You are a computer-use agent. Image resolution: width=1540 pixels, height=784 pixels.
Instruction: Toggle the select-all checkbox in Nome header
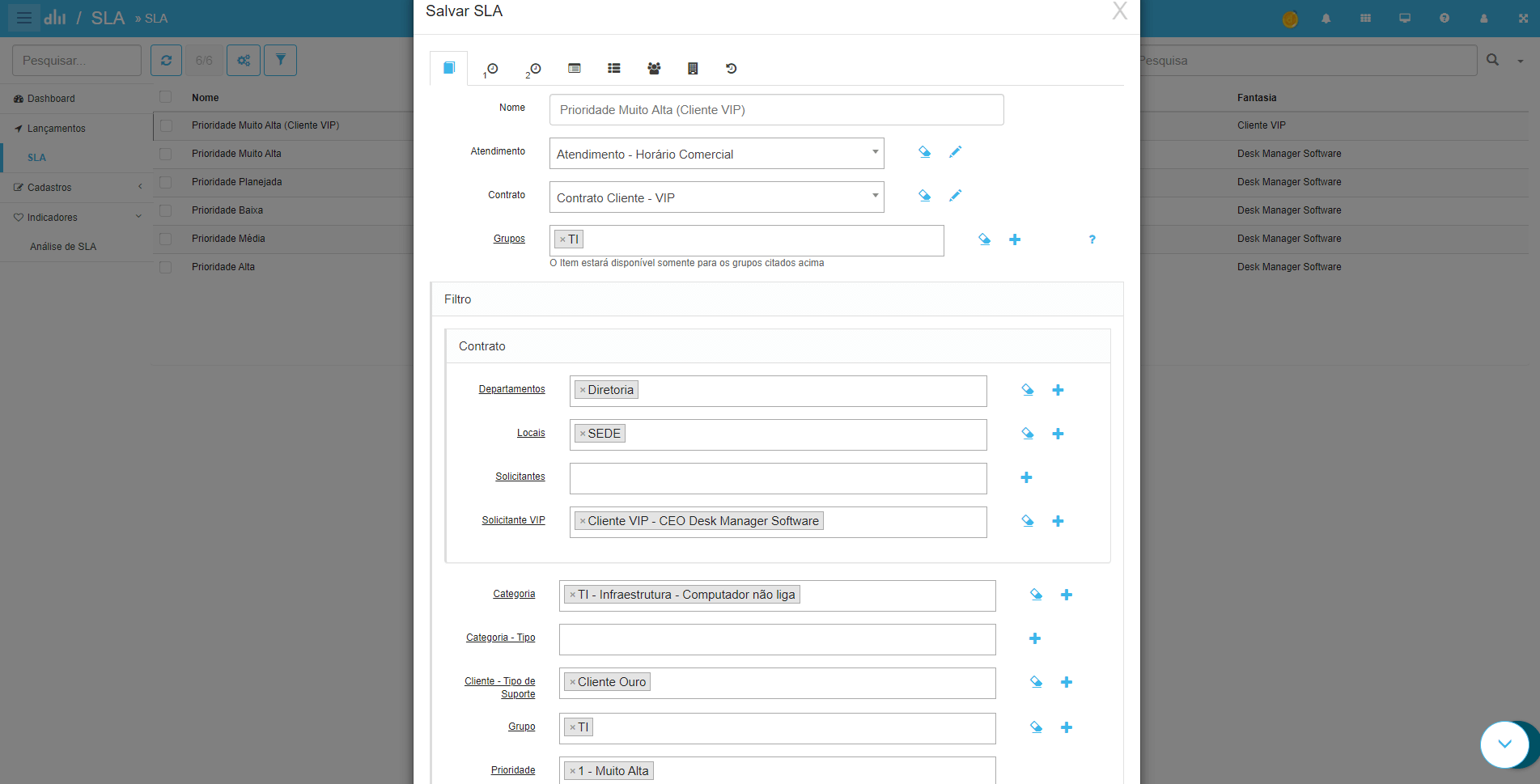pos(166,97)
